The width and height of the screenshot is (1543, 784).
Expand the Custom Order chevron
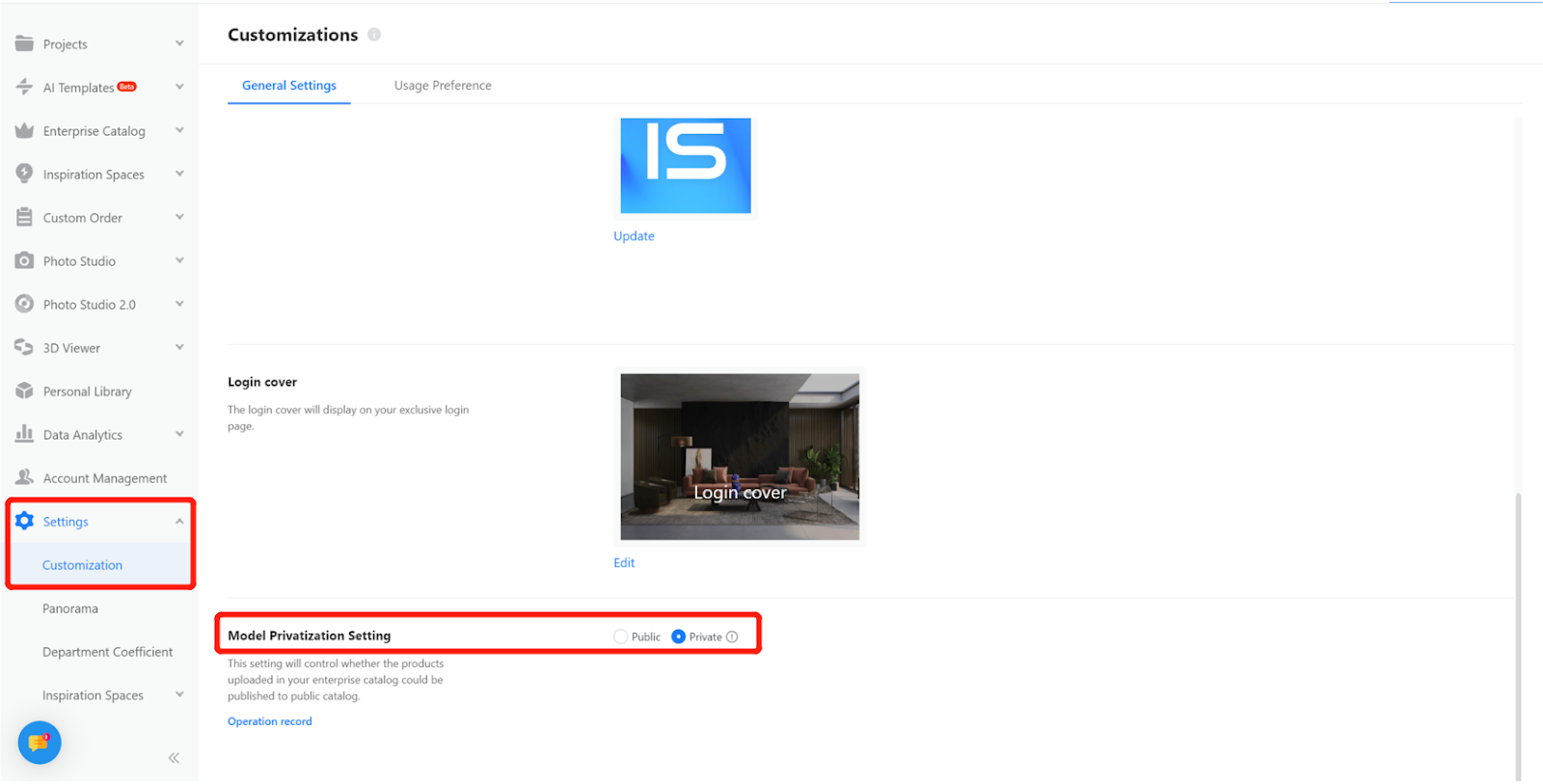click(179, 217)
